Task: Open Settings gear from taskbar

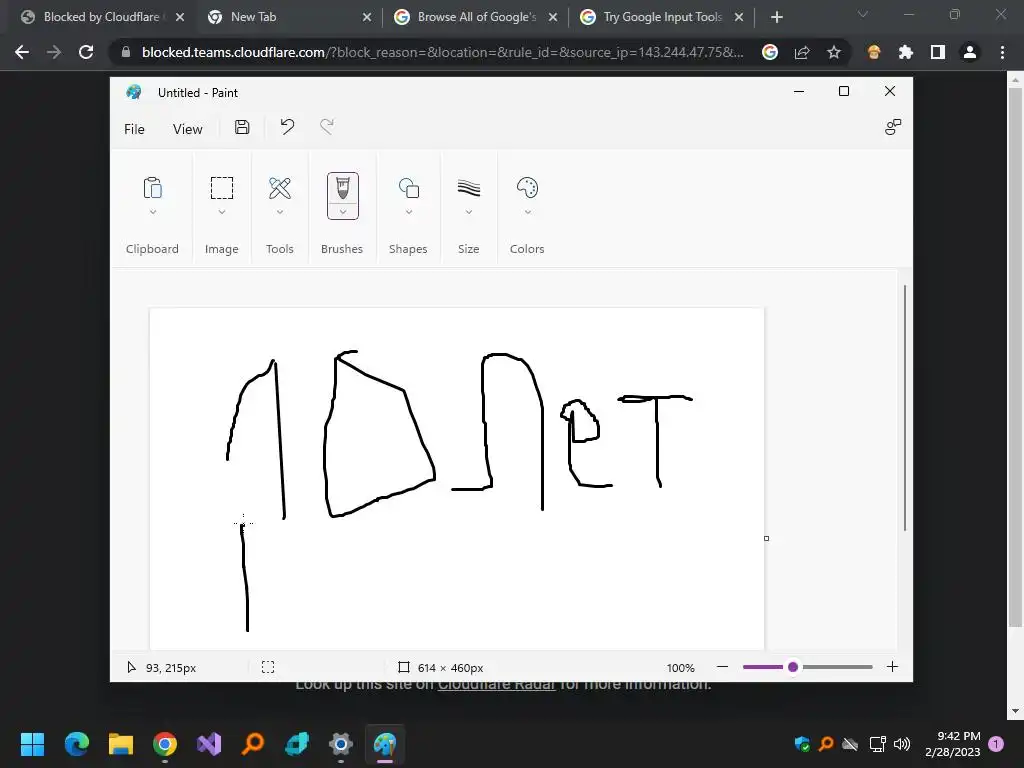Action: [x=341, y=744]
